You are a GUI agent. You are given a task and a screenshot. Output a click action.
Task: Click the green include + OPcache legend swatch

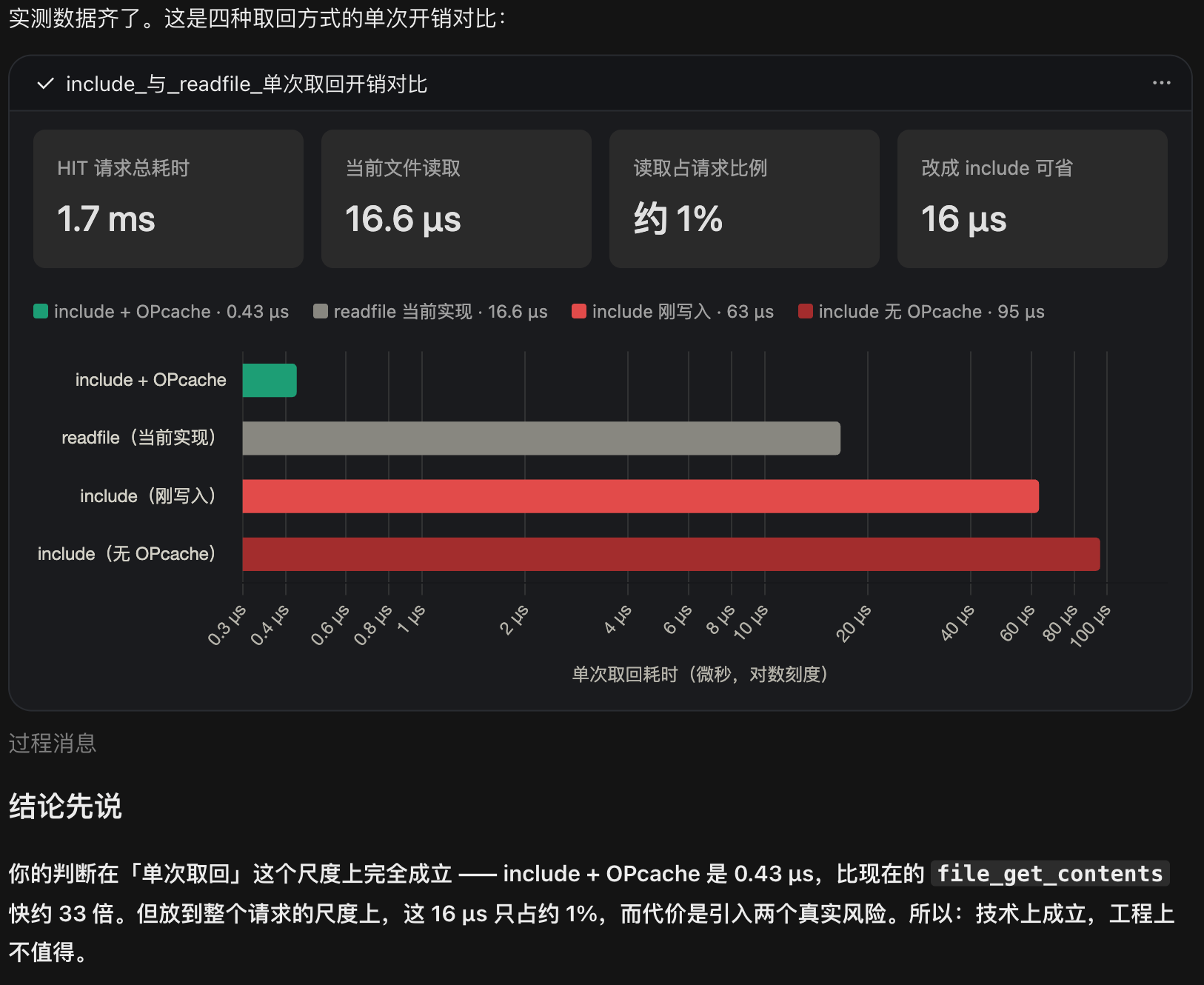[41, 311]
